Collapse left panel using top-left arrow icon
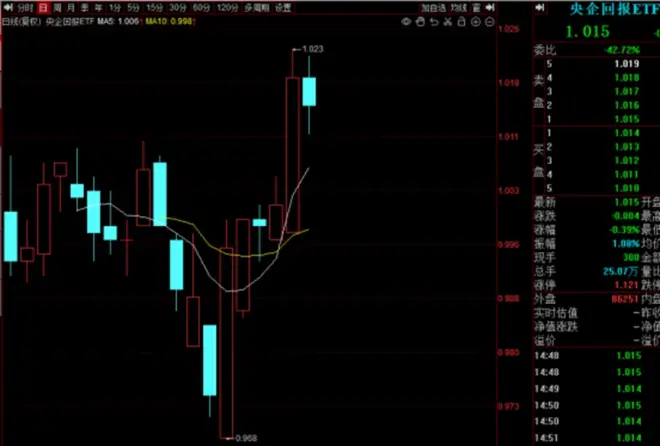 pyautogui.click(x=7, y=7)
